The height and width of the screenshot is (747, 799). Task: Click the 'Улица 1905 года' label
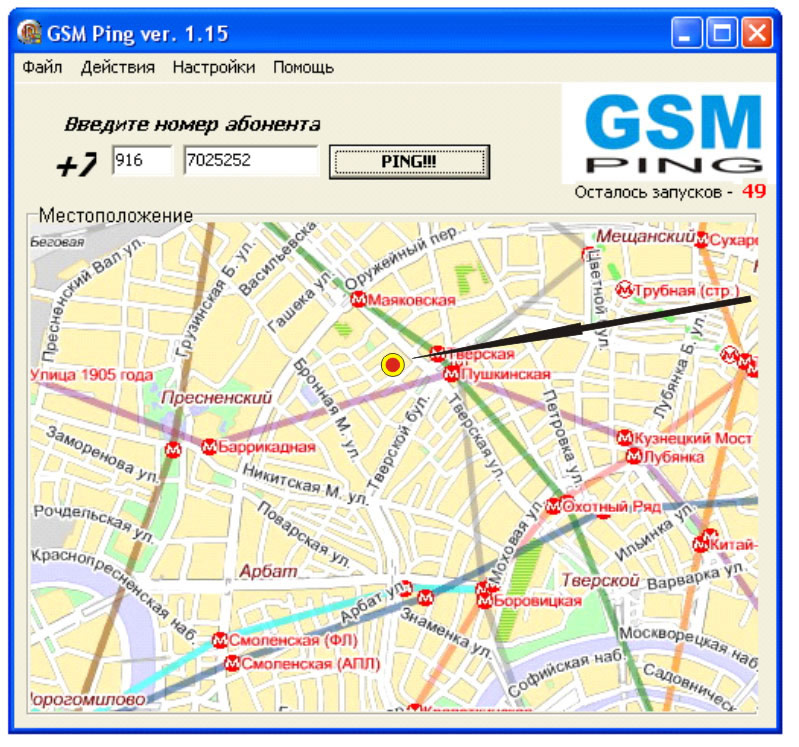click(x=91, y=375)
